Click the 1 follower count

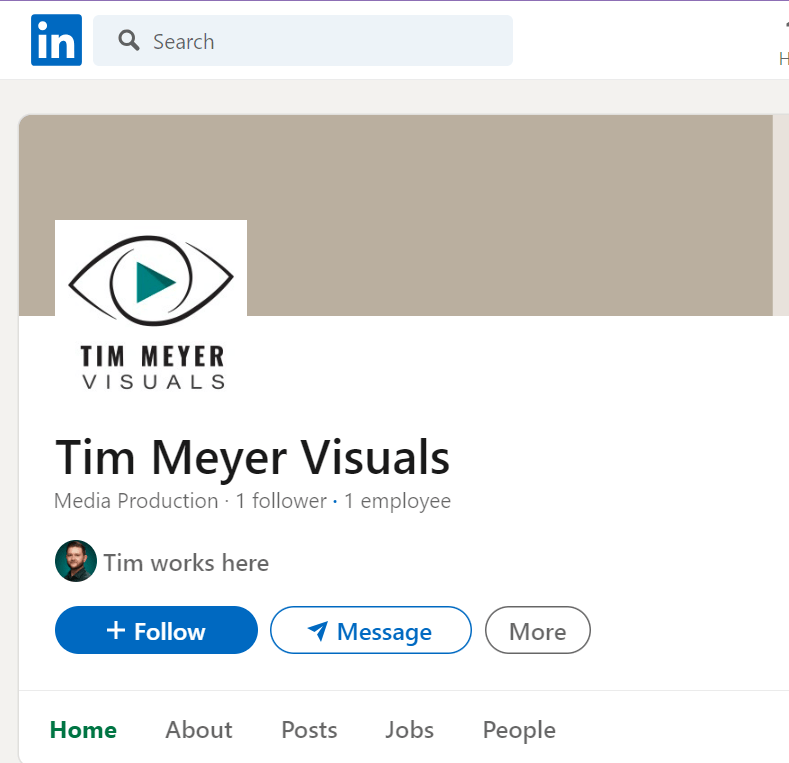point(281,501)
